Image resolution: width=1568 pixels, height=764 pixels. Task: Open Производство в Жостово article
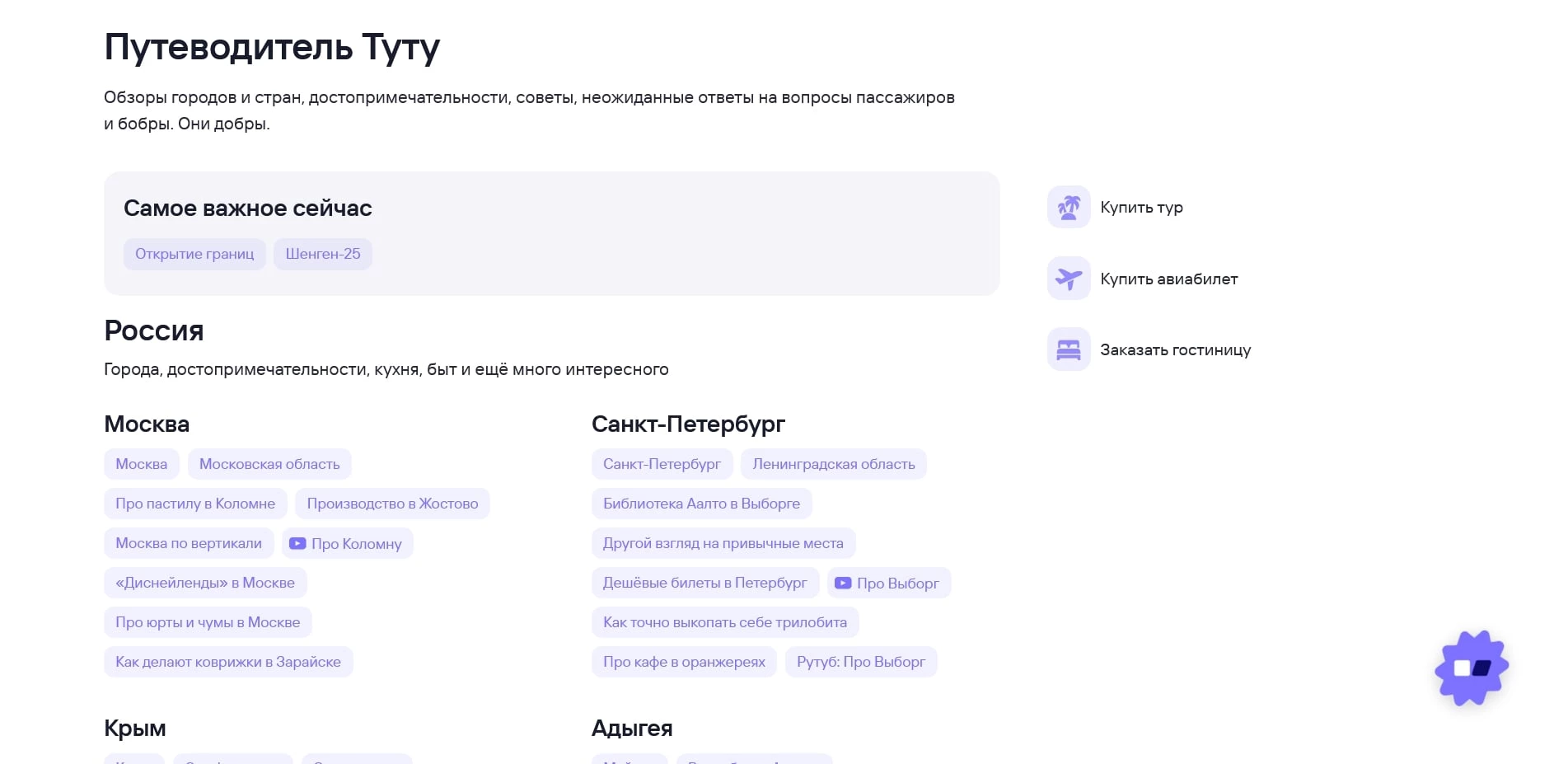coord(392,504)
